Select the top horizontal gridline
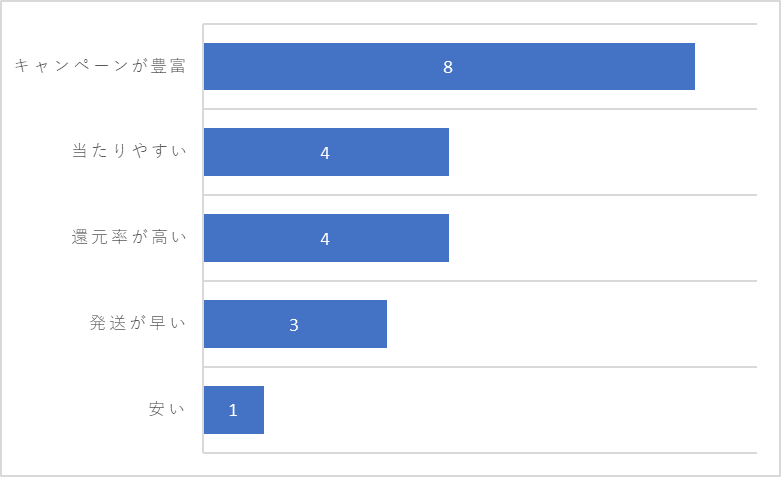The image size is (781, 477). tap(480, 23)
